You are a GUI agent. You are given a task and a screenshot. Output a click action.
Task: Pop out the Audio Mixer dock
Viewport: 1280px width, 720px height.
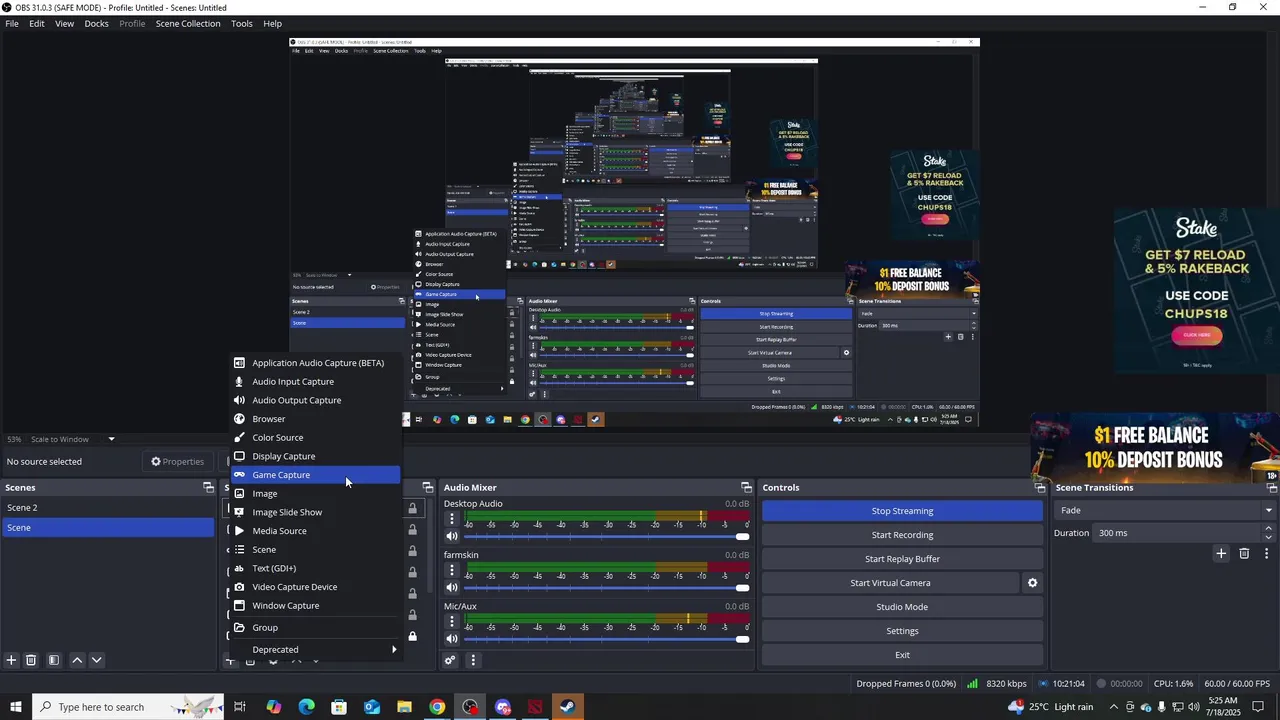(x=746, y=487)
